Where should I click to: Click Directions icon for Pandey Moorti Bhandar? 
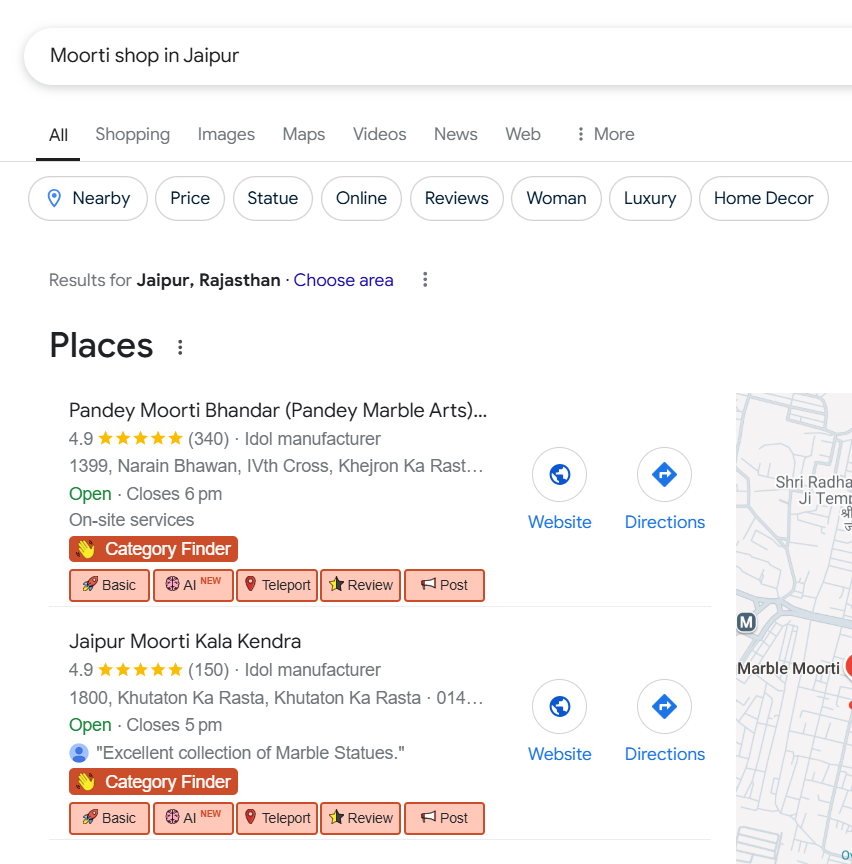click(x=664, y=474)
